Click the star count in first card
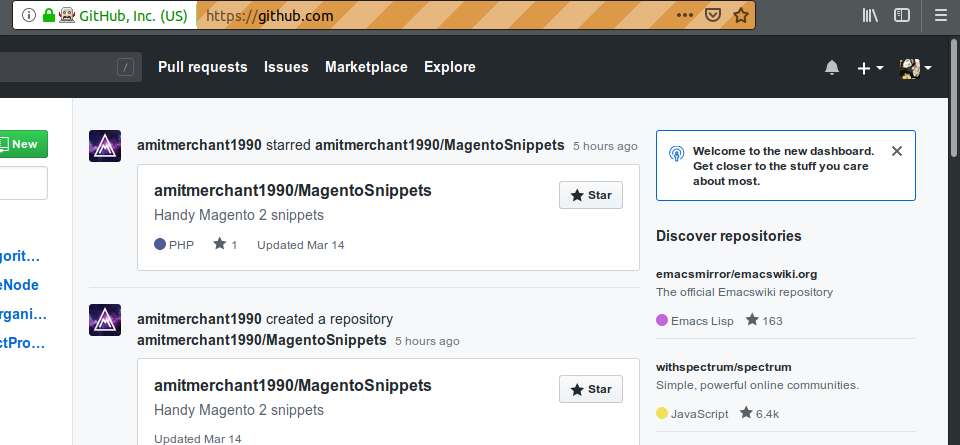Viewport: 960px width, 445px height. (x=225, y=245)
